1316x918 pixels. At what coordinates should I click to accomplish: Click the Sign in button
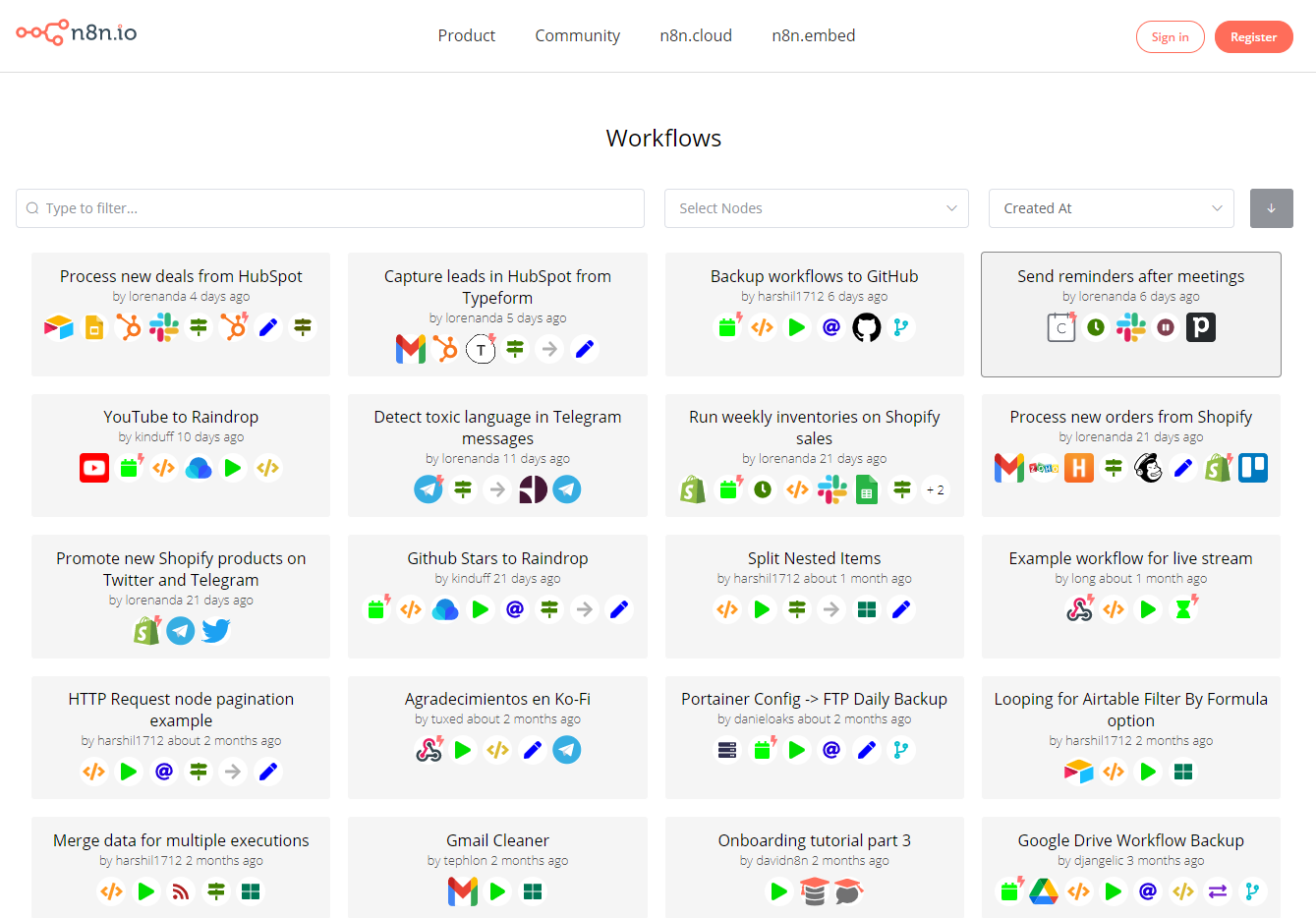pyautogui.click(x=1170, y=37)
